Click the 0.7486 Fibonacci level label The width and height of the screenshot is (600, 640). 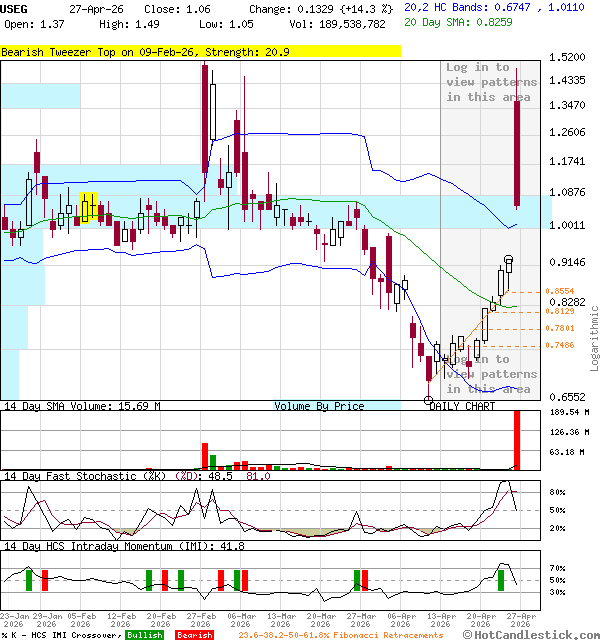(x=559, y=345)
